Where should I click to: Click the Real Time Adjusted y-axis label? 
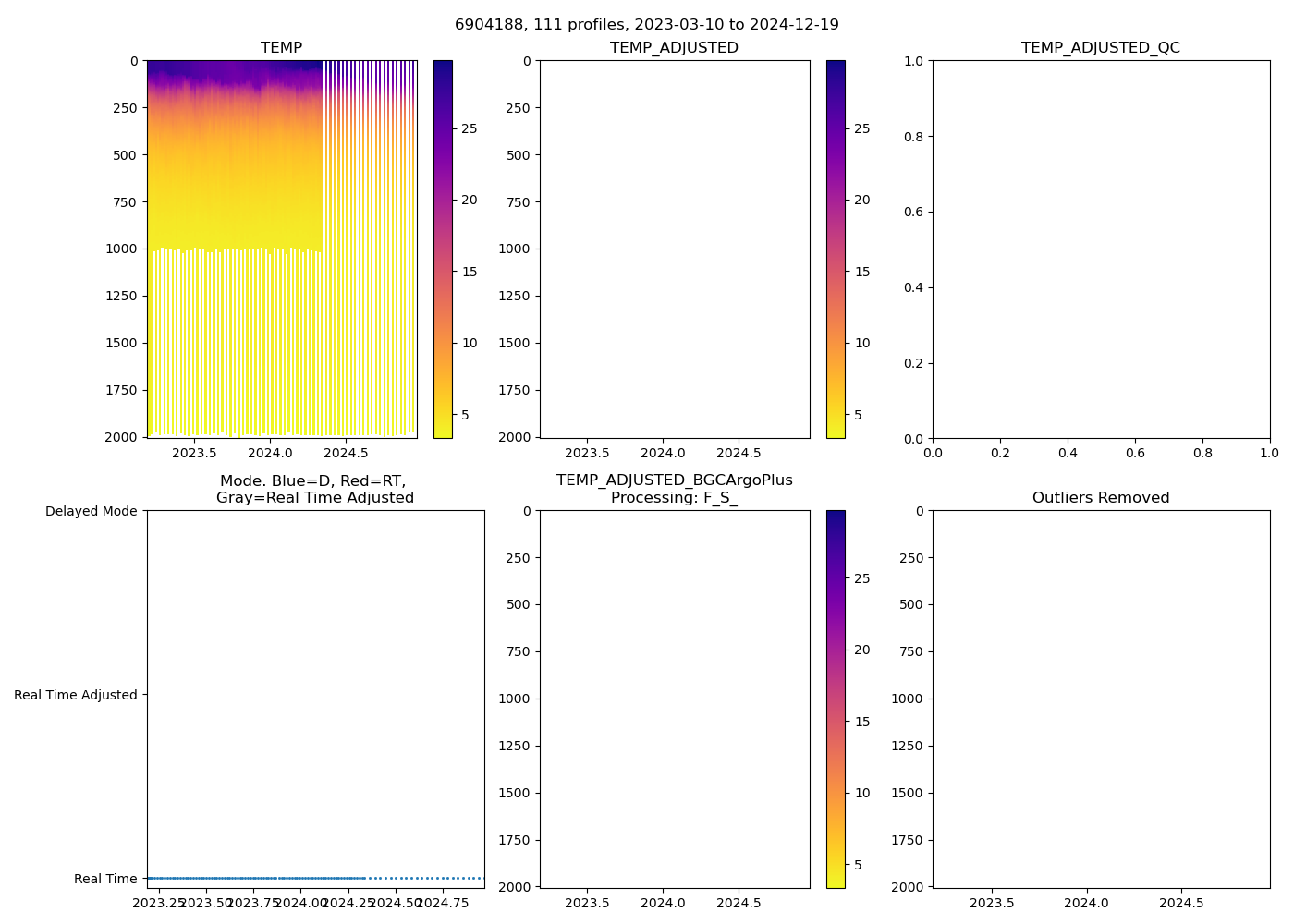(76, 695)
